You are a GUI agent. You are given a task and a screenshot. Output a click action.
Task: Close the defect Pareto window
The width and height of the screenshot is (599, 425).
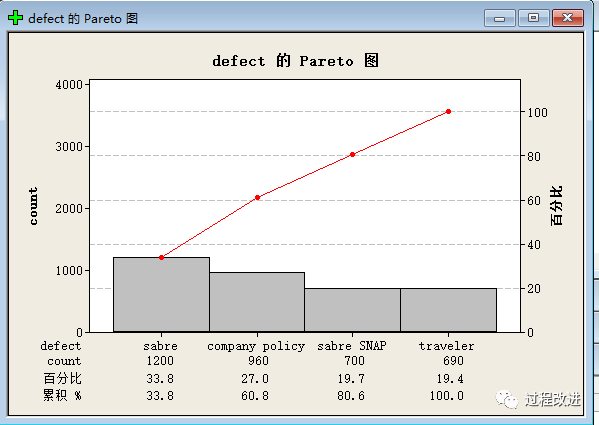568,18
